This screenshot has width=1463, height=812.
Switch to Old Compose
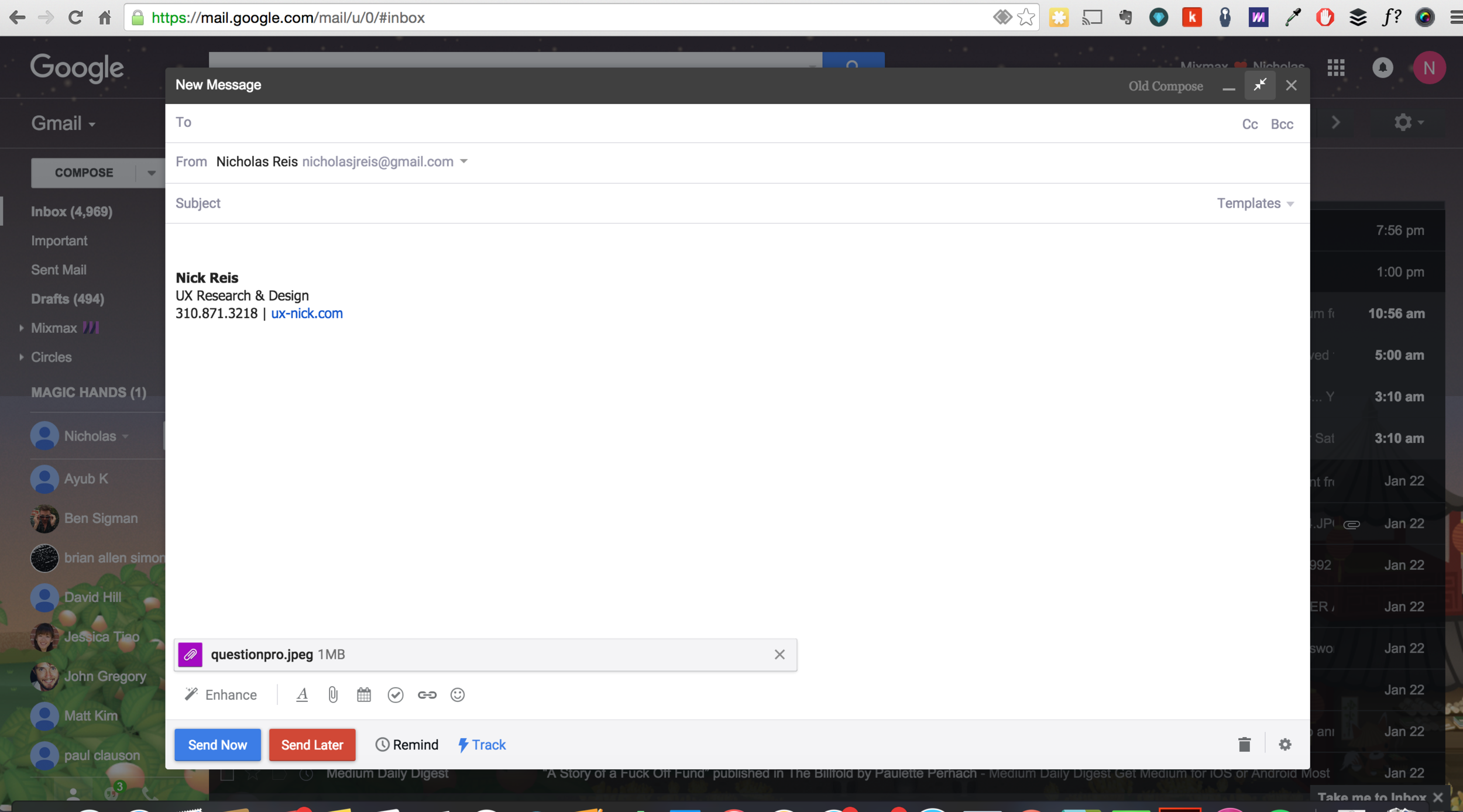coord(1165,86)
